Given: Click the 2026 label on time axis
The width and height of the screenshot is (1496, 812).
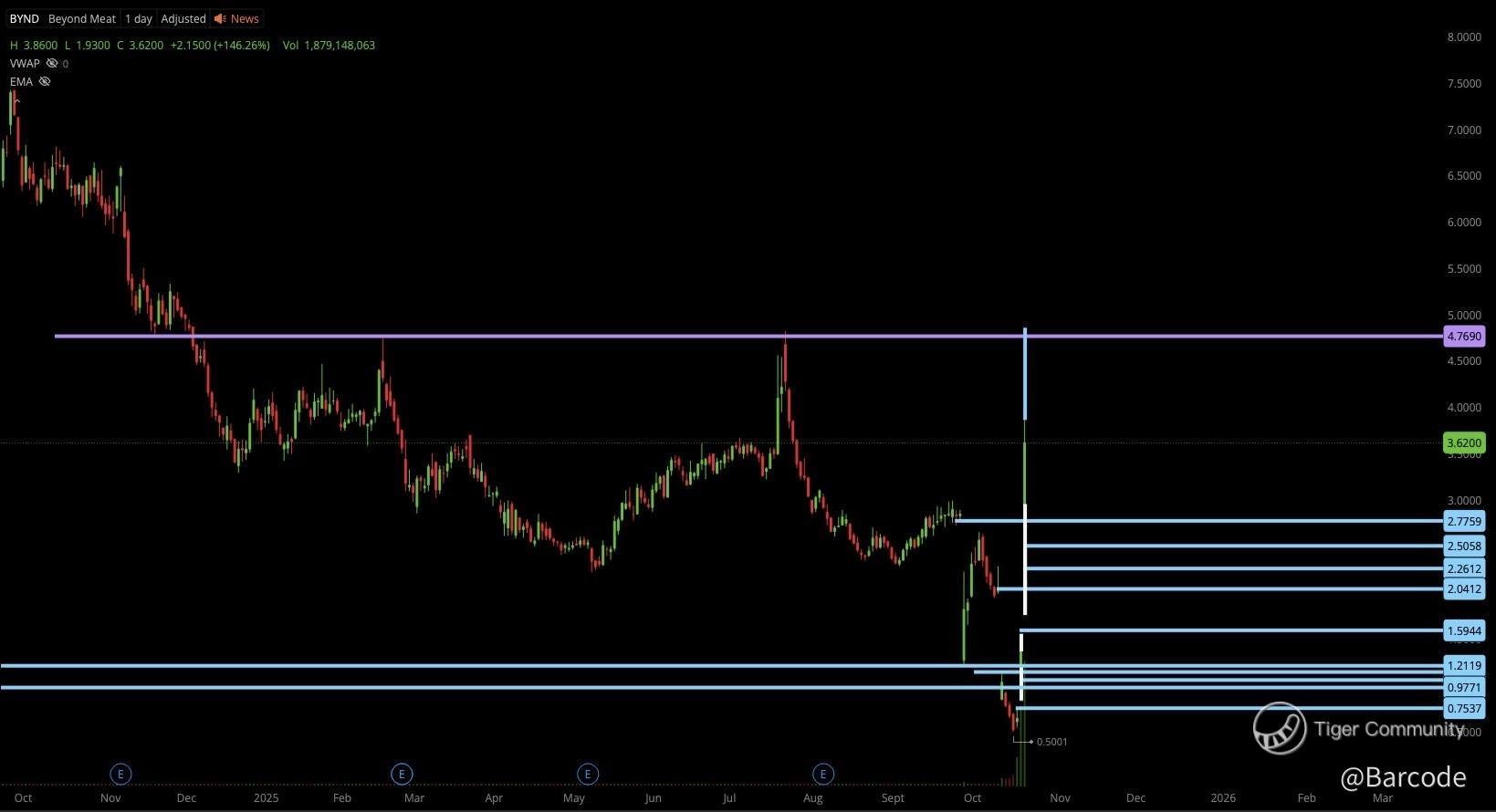Looking at the screenshot, I should click(x=1223, y=798).
